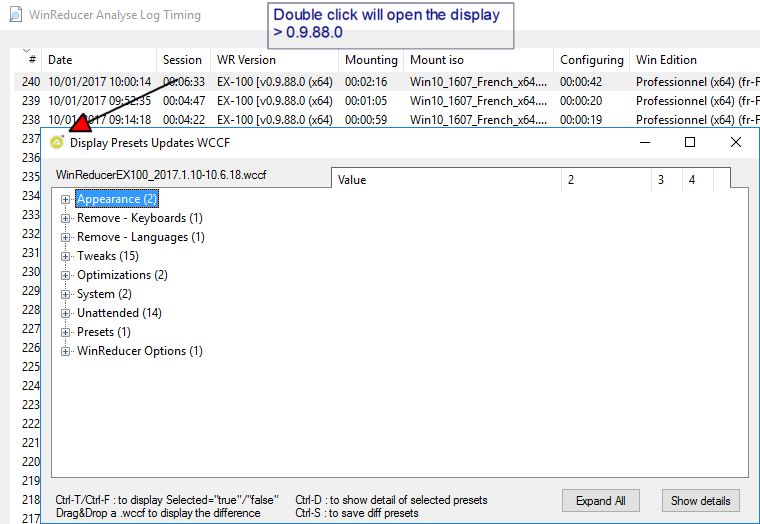Click the Value column header

pyautogui.click(x=446, y=180)
